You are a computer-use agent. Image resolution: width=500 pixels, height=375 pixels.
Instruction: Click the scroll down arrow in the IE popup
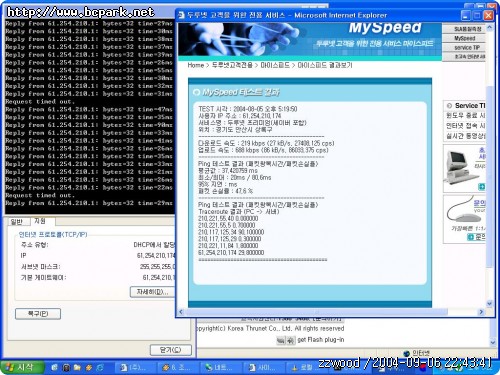pyautogui.click(x=490, y=304)
